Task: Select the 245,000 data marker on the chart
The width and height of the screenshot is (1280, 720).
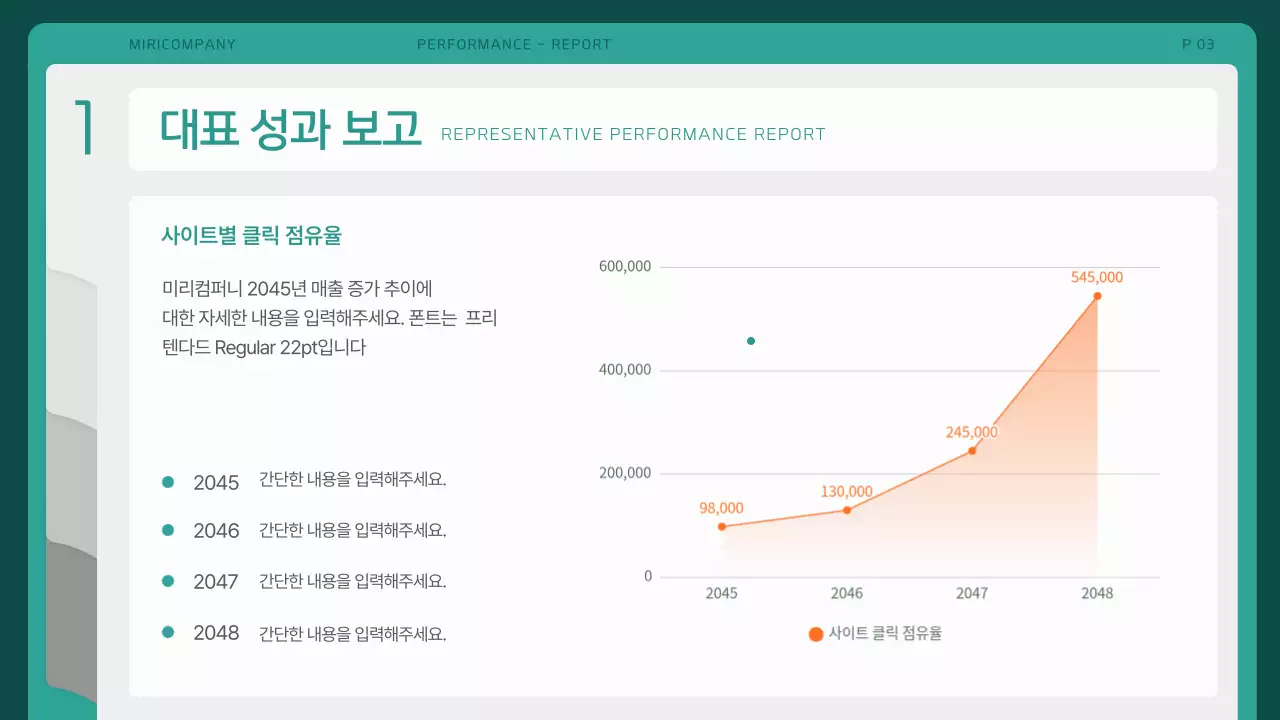Action: 971,452
